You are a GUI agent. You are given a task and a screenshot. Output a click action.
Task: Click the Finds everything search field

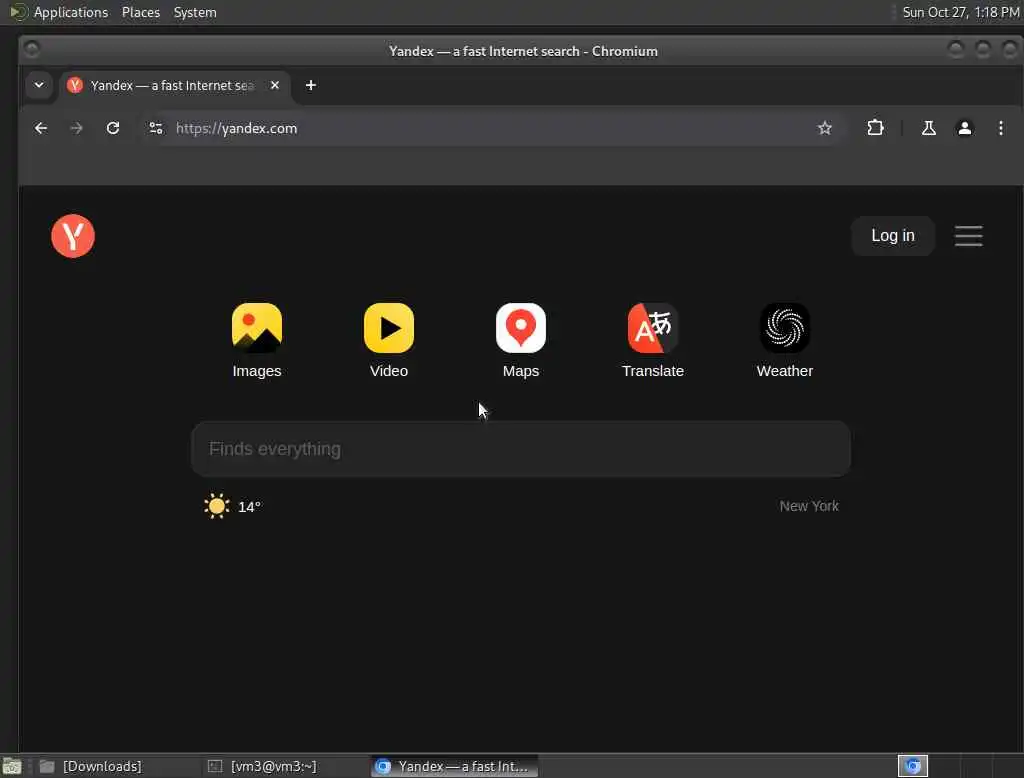[x=520, y=449]
